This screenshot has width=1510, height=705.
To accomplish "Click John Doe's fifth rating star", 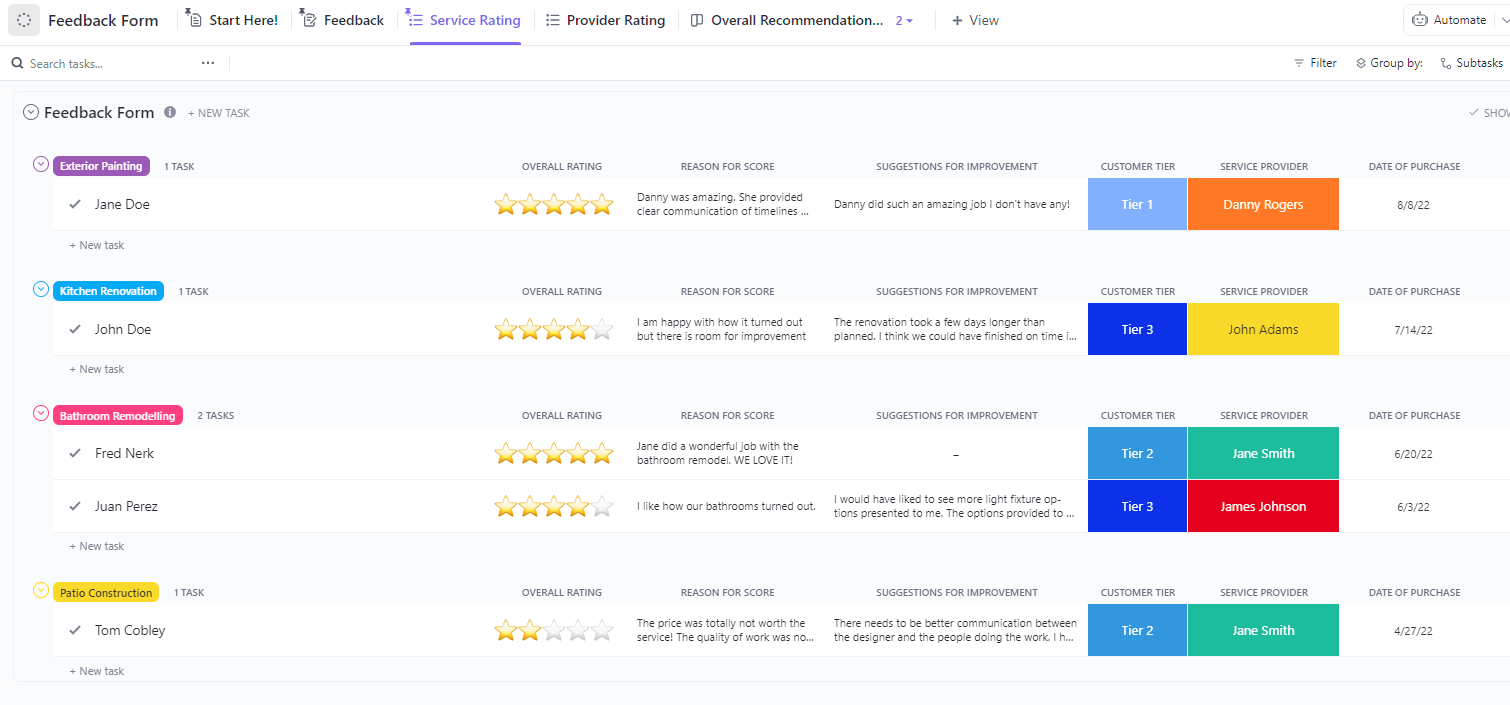I will pyautogui.click(x=602, y=329).
